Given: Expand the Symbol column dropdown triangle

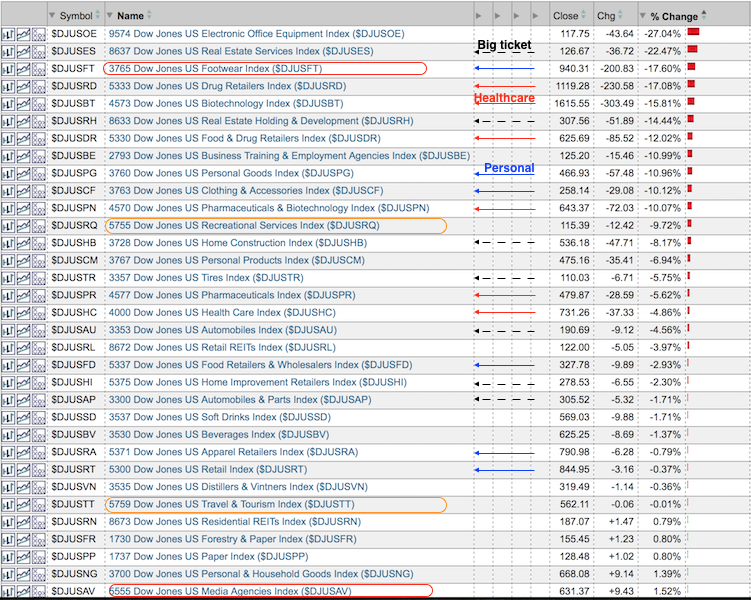Looking at the screenshot, I should [x=52, y=16].
